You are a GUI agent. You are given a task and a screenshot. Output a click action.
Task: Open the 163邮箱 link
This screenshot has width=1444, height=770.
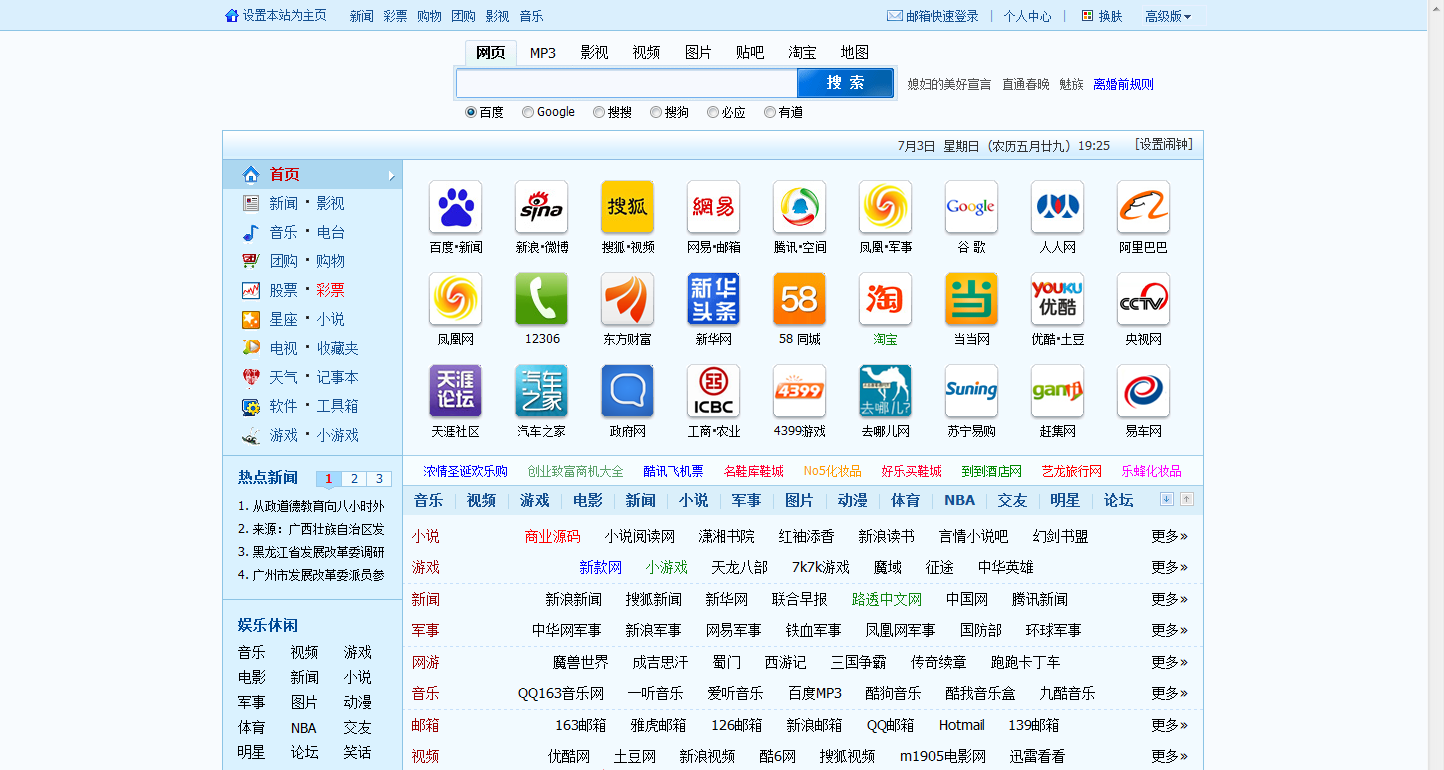[x=580, y=725]
